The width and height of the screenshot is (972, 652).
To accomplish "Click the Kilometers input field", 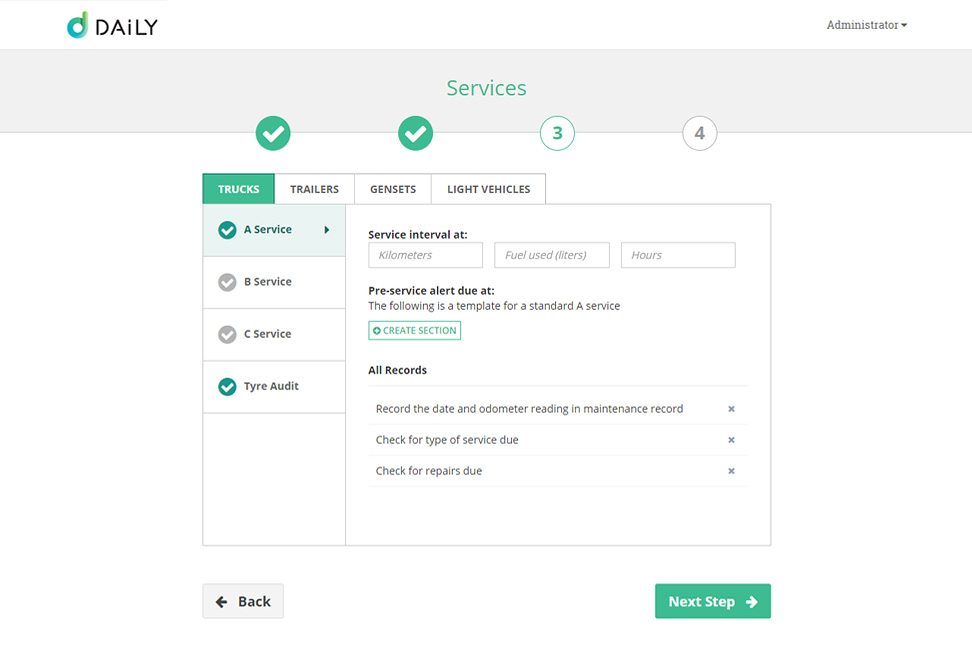I will (426, 255).
